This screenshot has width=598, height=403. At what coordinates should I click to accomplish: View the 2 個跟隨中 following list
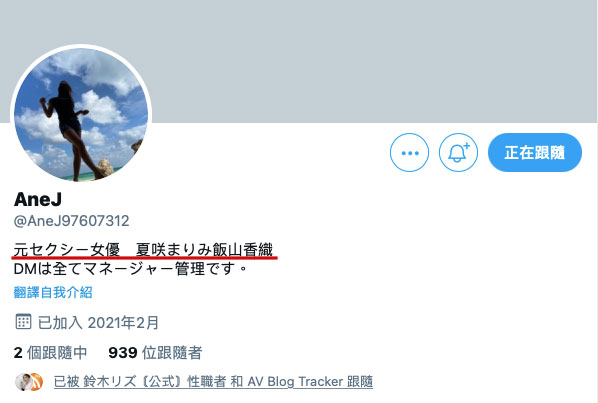(50, 353)
